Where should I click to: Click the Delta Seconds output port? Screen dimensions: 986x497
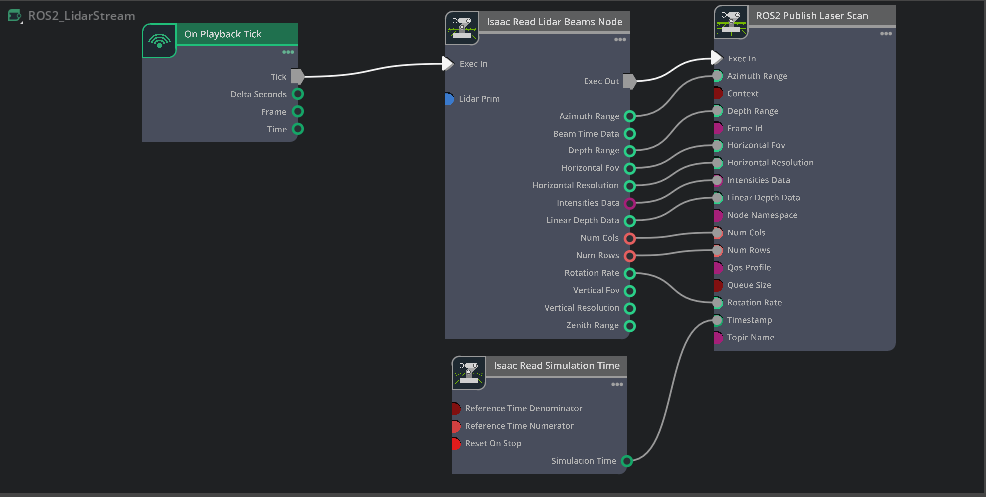[298, 94]
